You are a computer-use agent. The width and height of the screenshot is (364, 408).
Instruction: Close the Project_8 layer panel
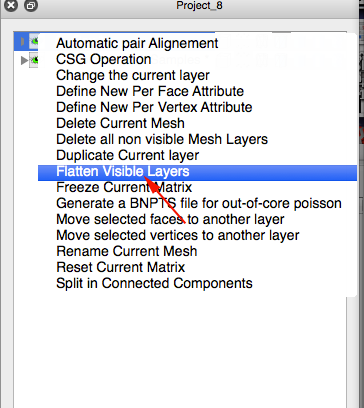tap(11, 5)
